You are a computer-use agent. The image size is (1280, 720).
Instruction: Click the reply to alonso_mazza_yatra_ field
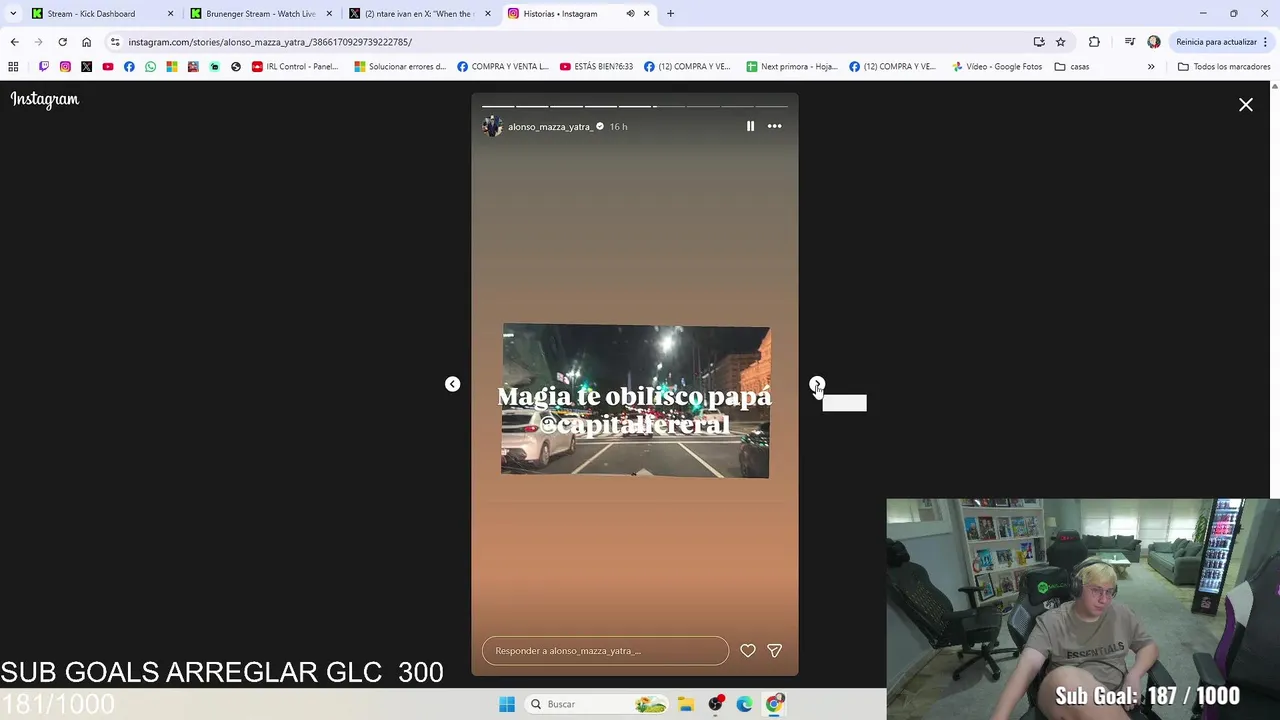[x=605, y=650]
